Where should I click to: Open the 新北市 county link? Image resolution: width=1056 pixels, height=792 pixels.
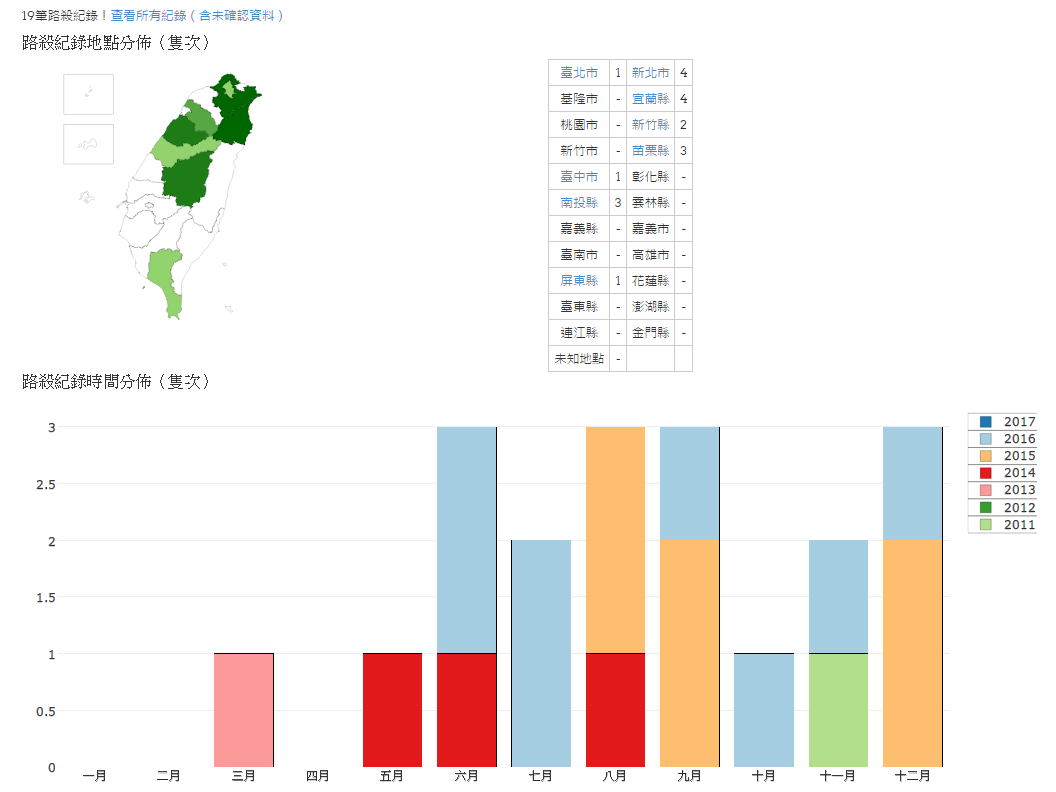(650, 73)
